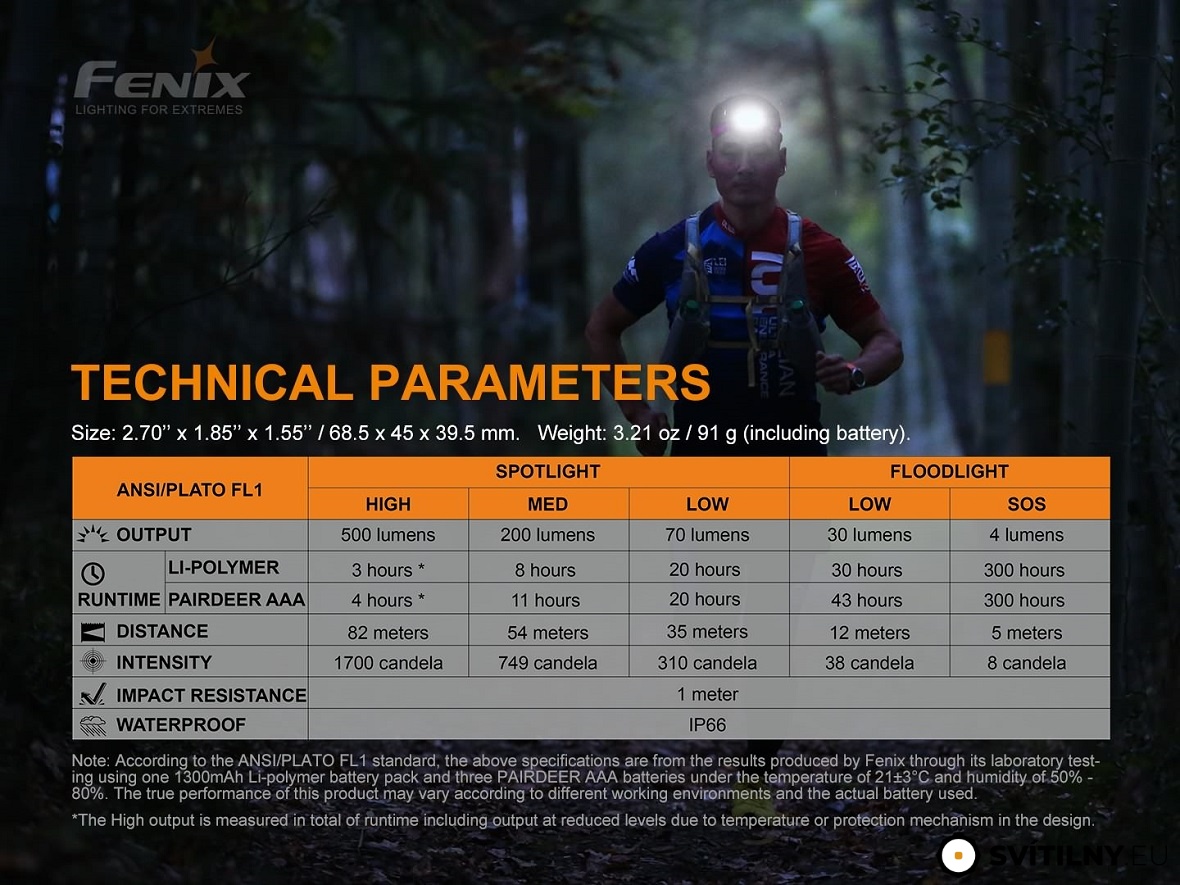Select the IP66 waterproof value
This screenshot has height=885, width=1180.
click(708, 725)
